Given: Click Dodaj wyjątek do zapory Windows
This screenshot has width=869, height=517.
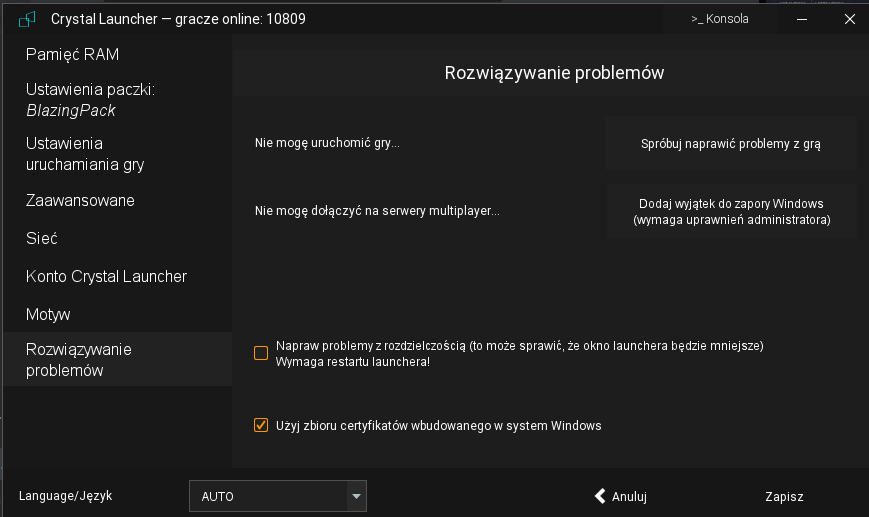Looking at the screenshot, I should (731, 211).
